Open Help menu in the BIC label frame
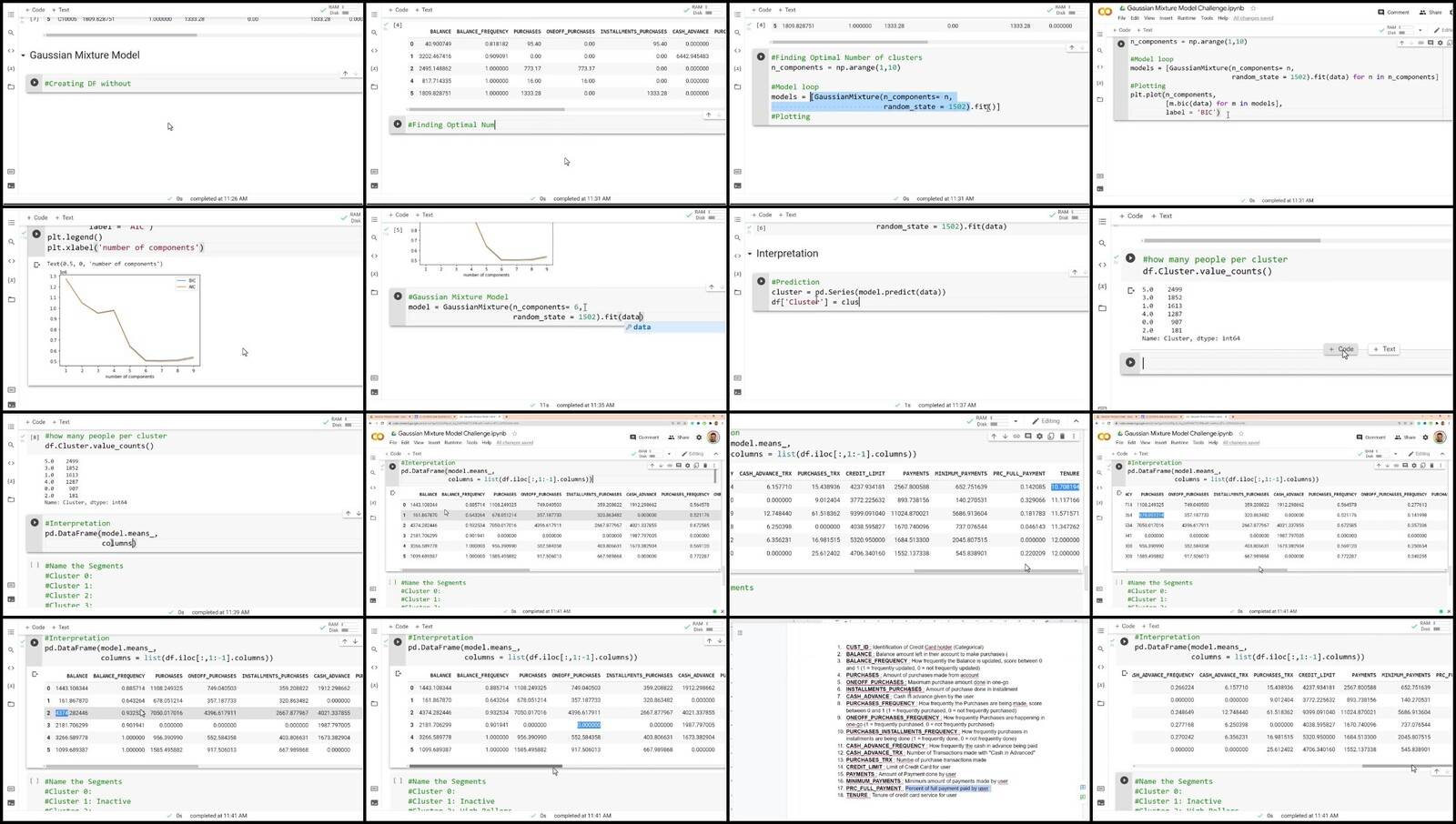The width and height of the screenshot is (1456, 824). click(1222, 18)
